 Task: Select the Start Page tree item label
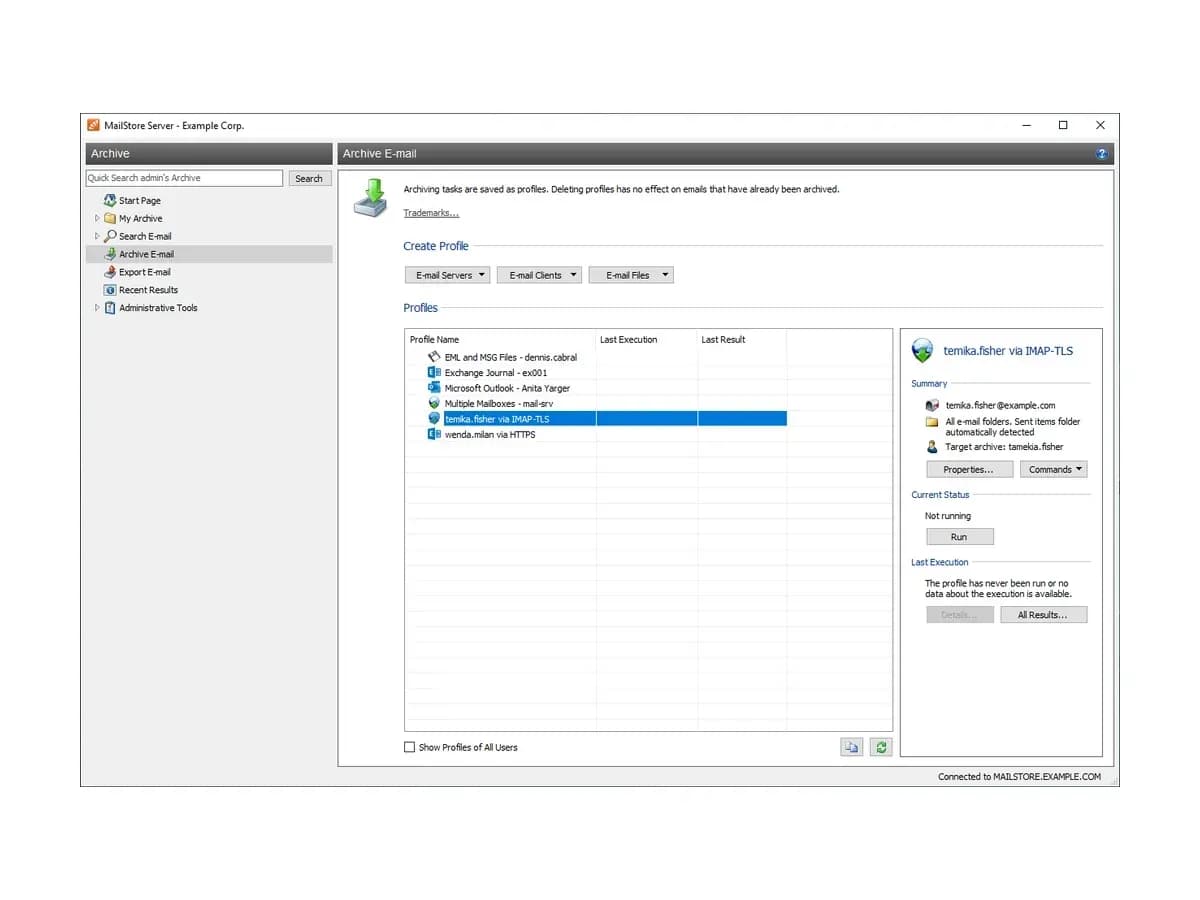click(x=140, y=201)
